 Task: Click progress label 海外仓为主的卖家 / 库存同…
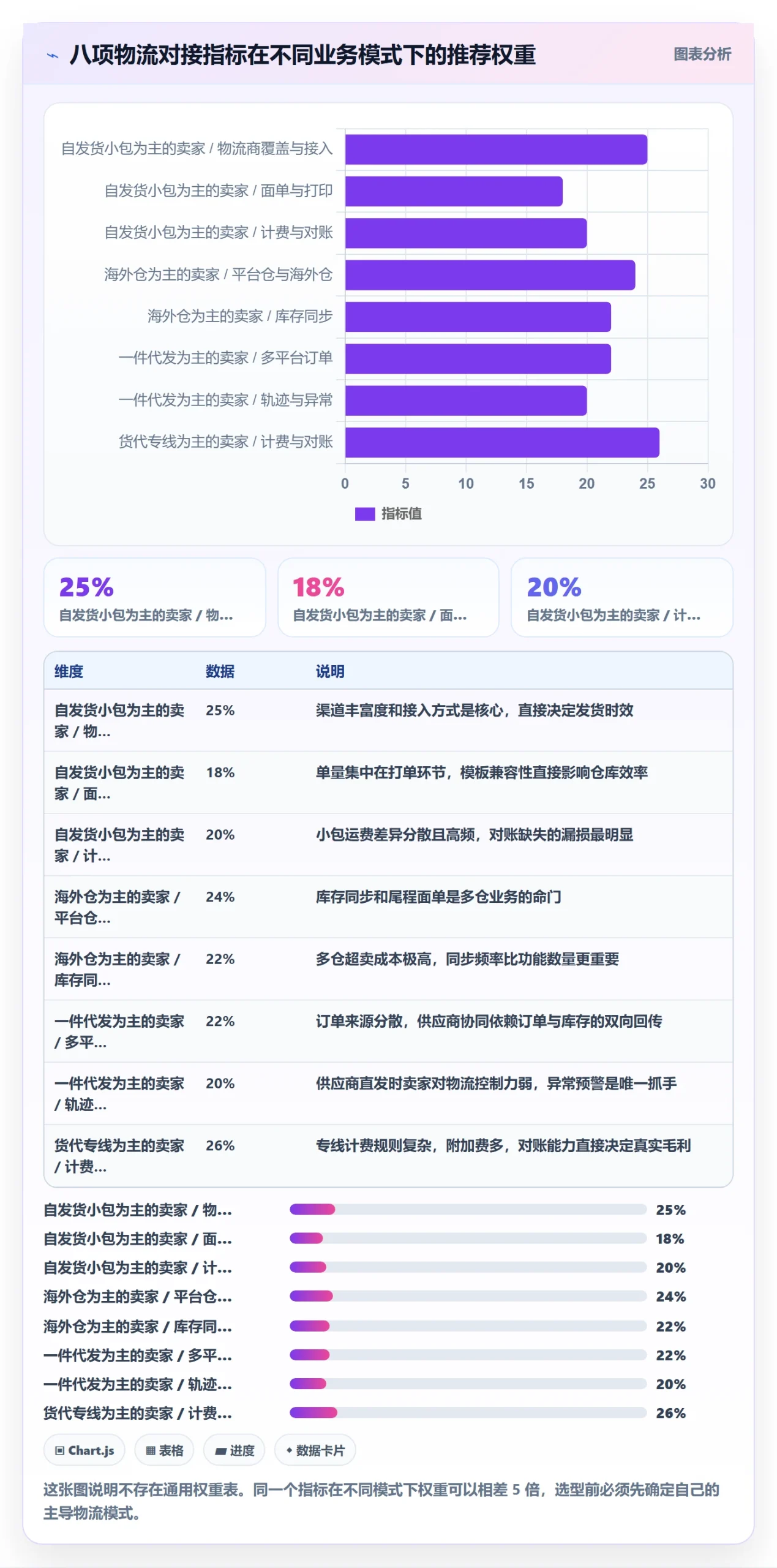point(138,1326)
